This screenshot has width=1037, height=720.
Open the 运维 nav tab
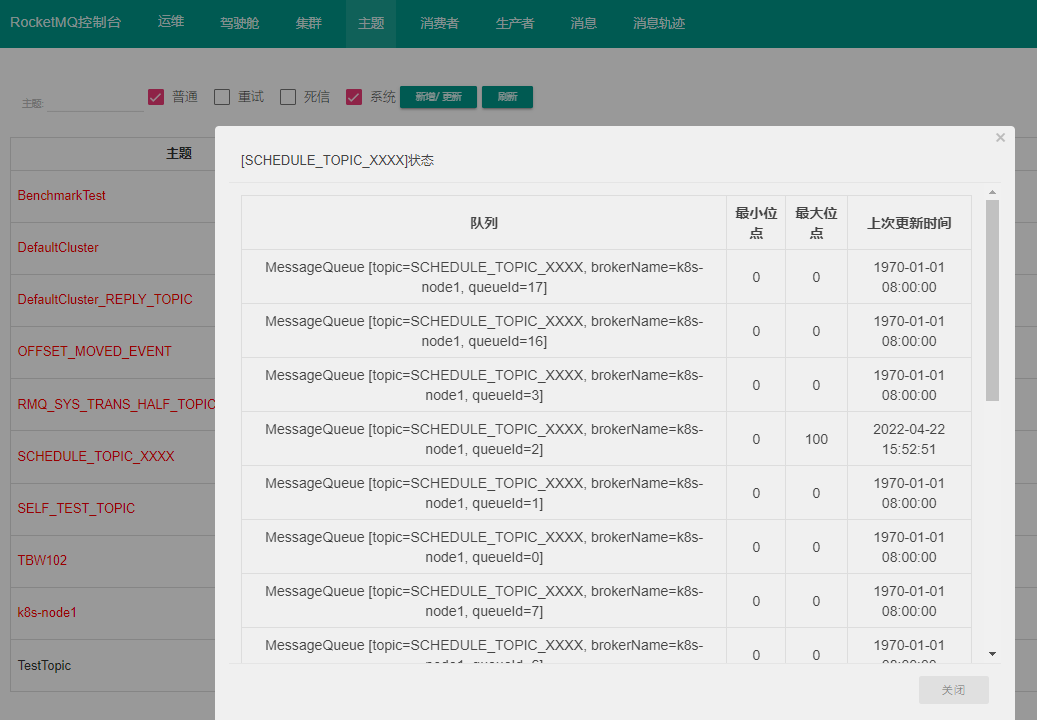[171, 22]
